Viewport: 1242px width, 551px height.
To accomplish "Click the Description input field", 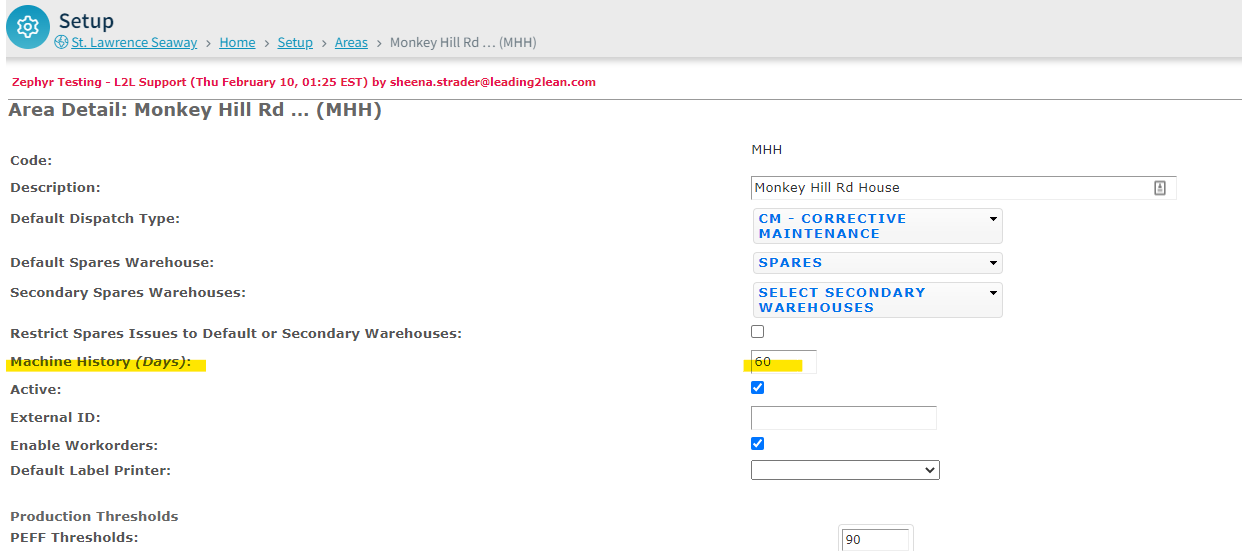I will tap(963, 187).
